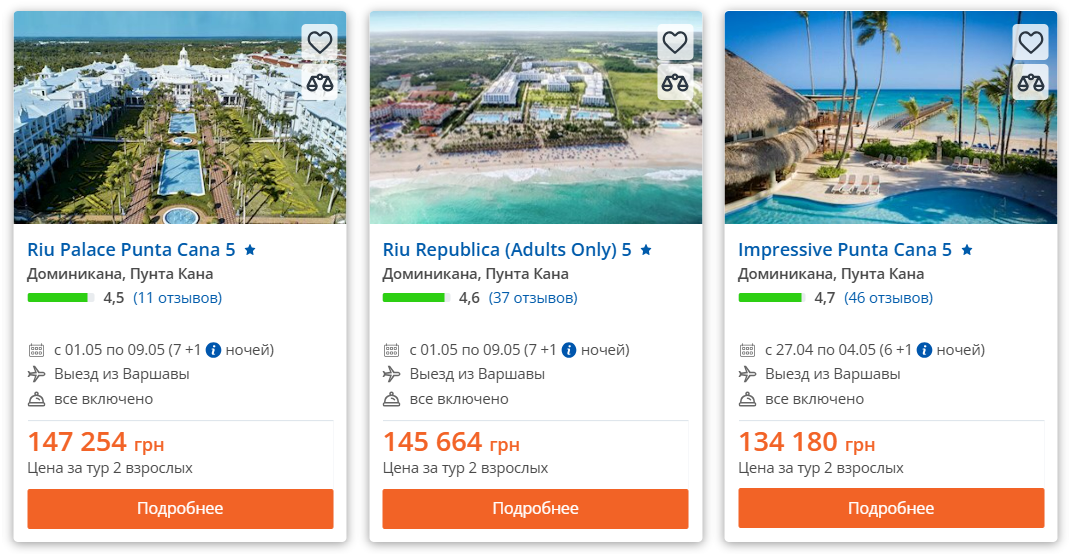
Task: Click info icon next to 6 +1 nights
Action: tap(925, 350)
